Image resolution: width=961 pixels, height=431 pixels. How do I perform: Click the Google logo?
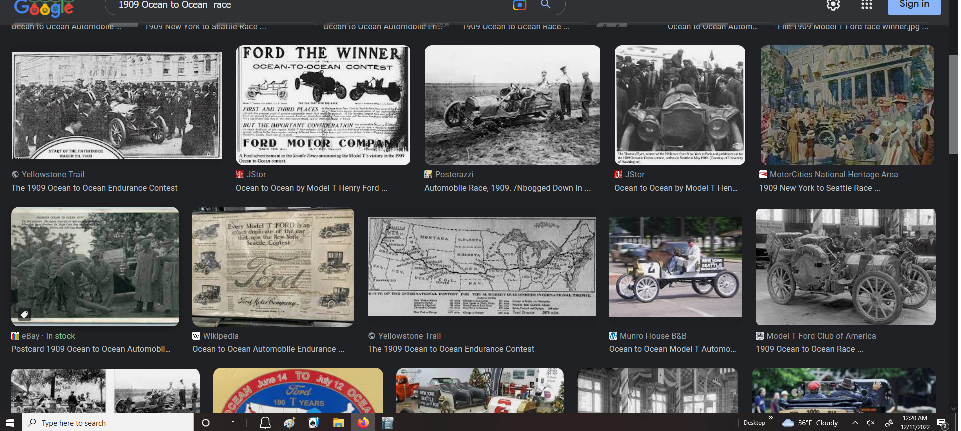[x=44, y=6]
